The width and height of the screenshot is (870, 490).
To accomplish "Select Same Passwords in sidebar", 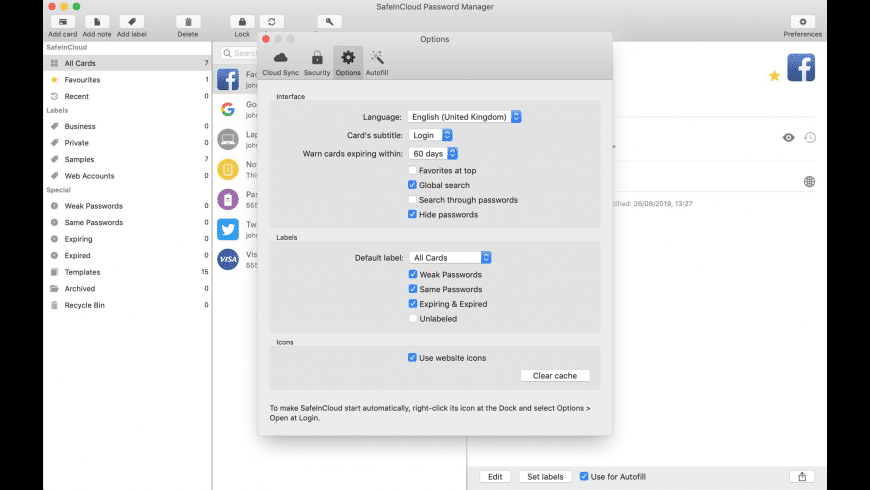I will [x=128, y=223].
